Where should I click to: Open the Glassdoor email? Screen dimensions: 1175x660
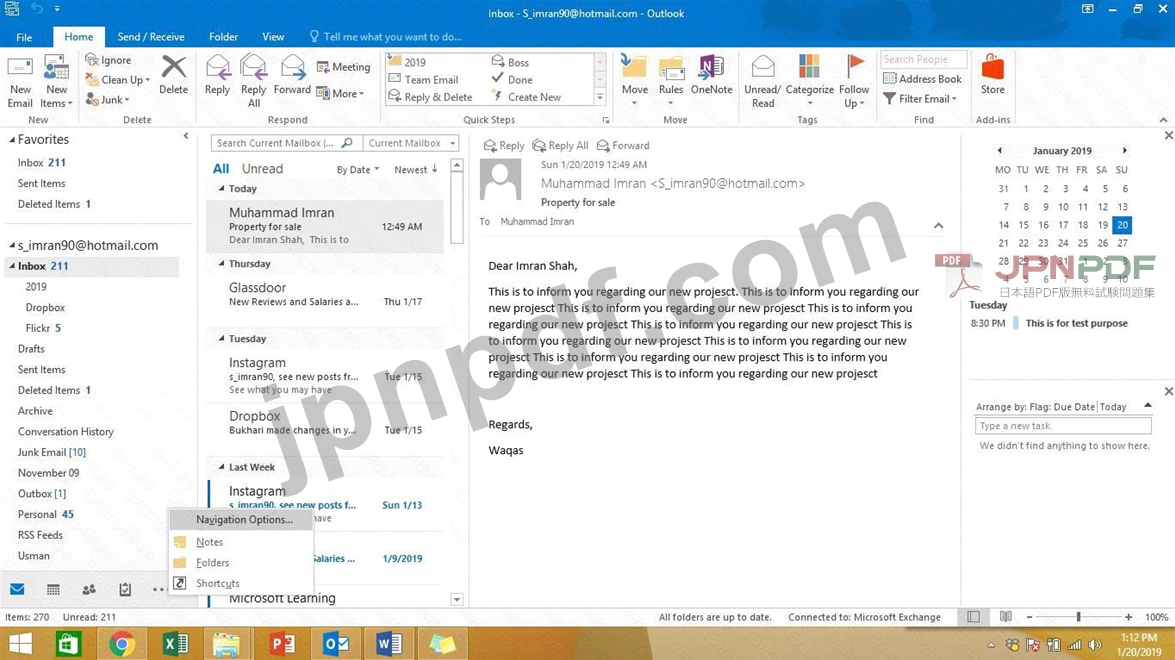tap(325, 294)
